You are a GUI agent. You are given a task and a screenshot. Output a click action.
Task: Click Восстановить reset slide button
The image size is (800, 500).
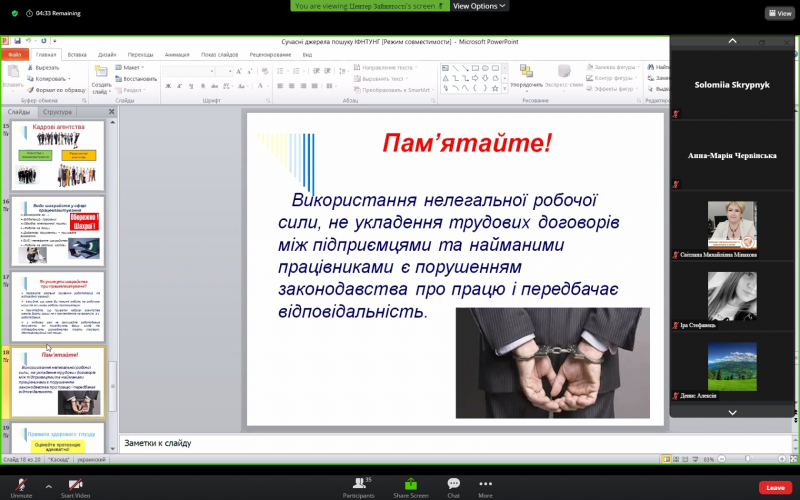pyautogui.click(x=136, y=79)
